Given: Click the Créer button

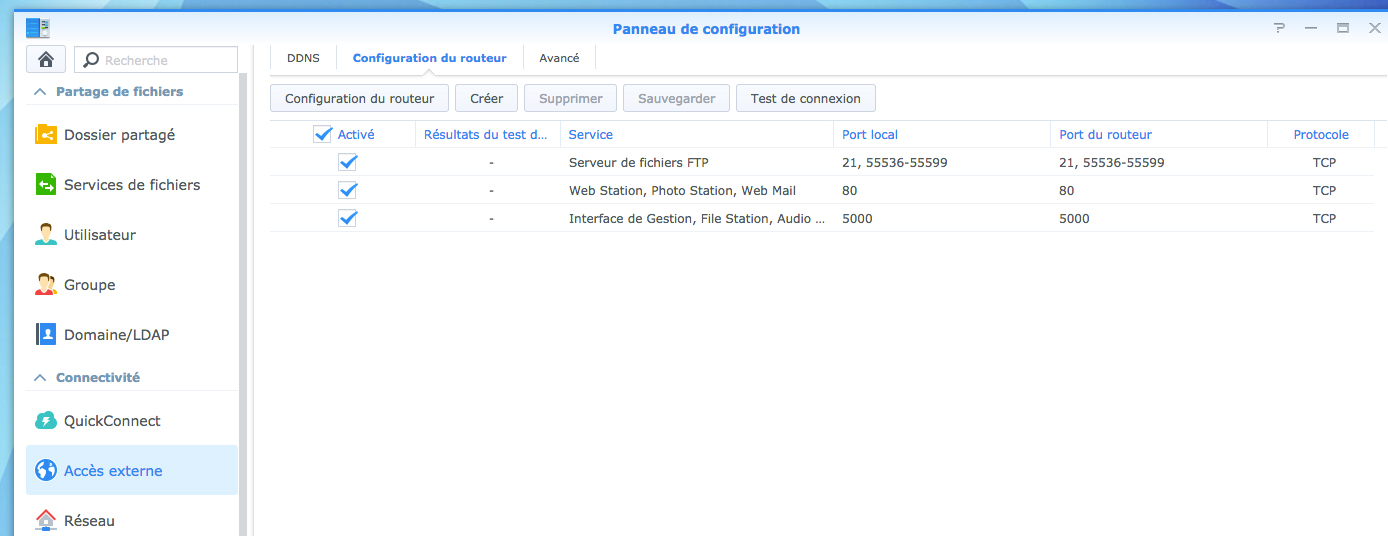Looking at the screenshot, I should coord(486,98).
